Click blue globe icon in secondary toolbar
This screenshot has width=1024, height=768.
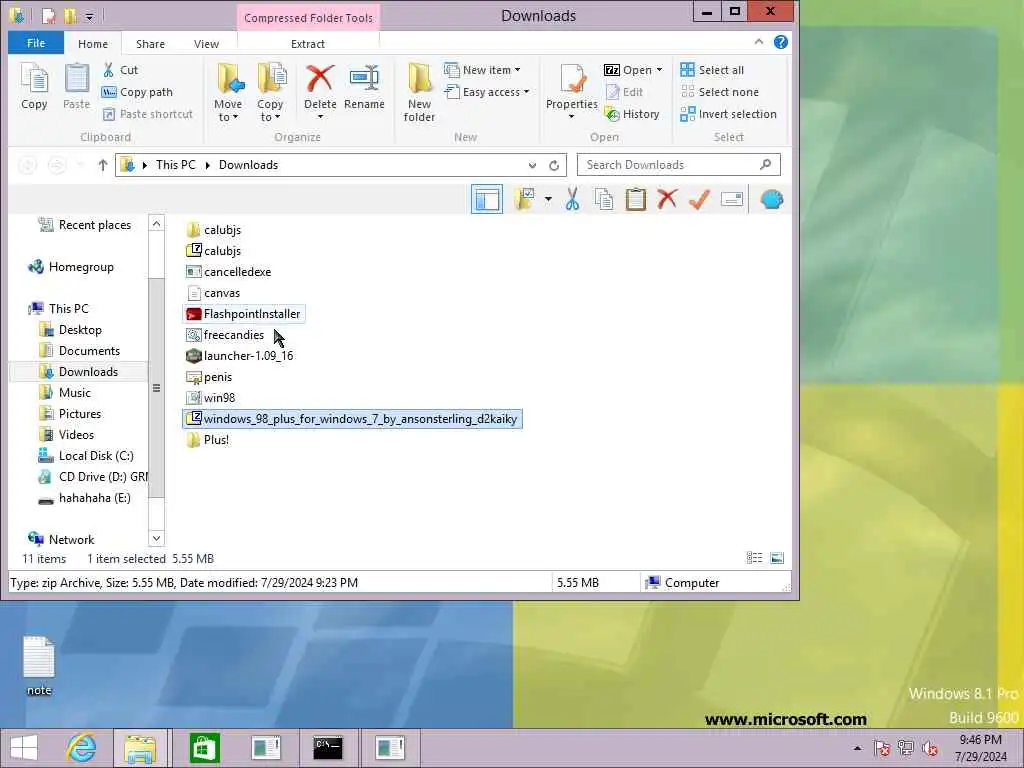(x=771, y=199)
